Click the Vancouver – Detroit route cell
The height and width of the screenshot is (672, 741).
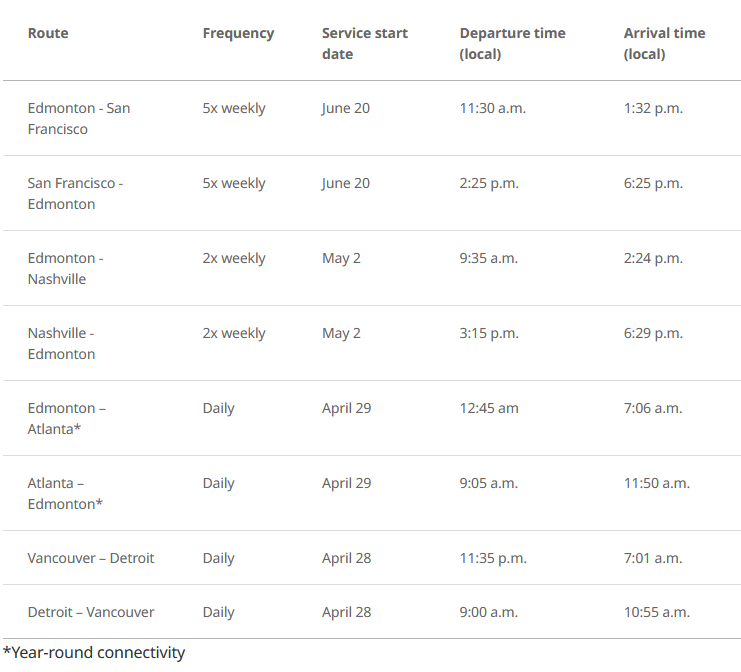pos(91,558)
